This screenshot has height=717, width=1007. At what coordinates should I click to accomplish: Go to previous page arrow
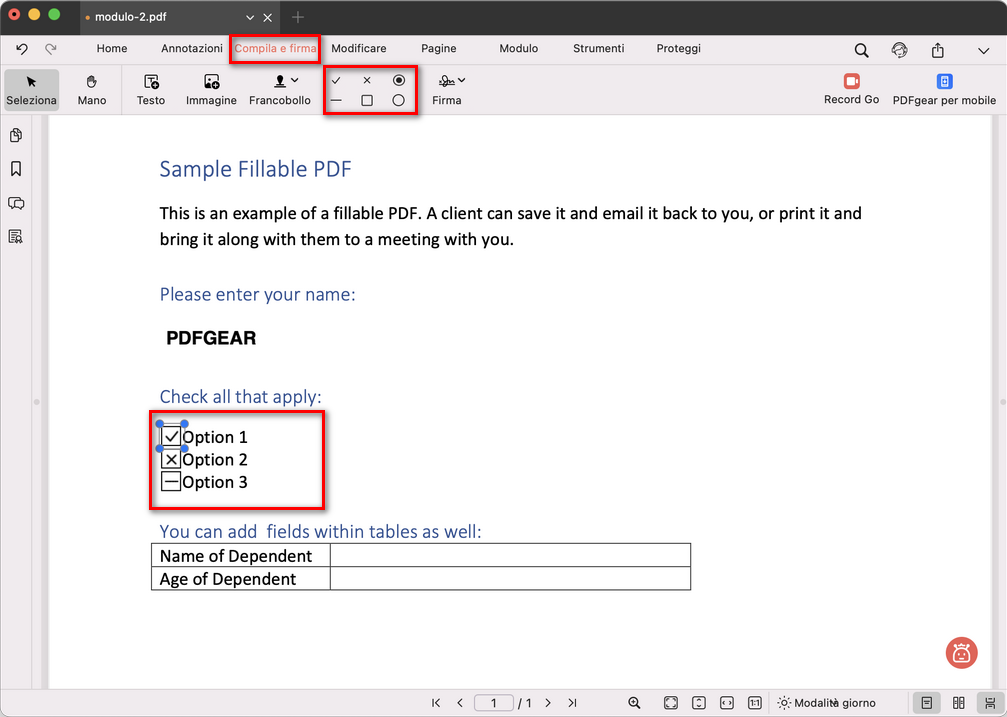click(460, 703)
